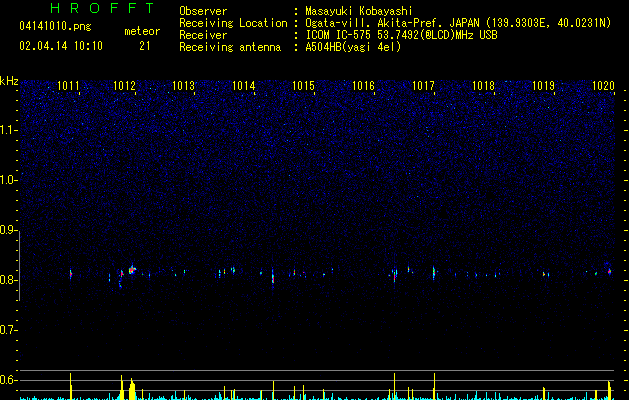Click the kHz axis unit label
The image size is (629, 400).
point(9,81)
